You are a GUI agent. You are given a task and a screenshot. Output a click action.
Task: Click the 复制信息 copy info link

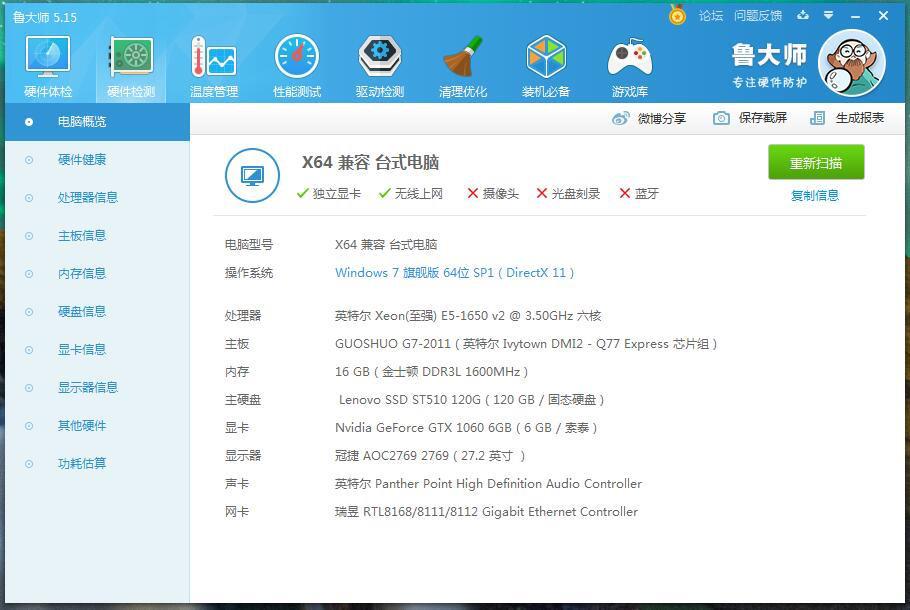pyautogui.click(x=815, y=196)
